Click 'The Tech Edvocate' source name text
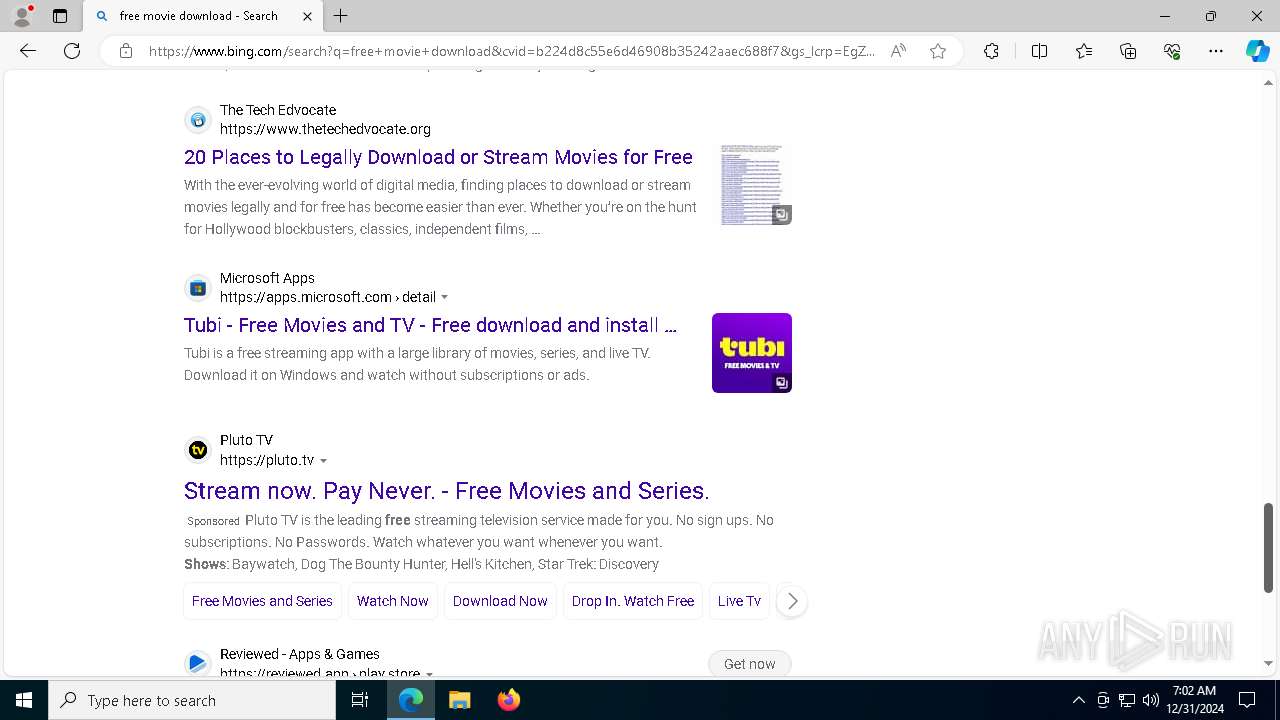Screen dimensions: 1280x720 pos(278,110)
